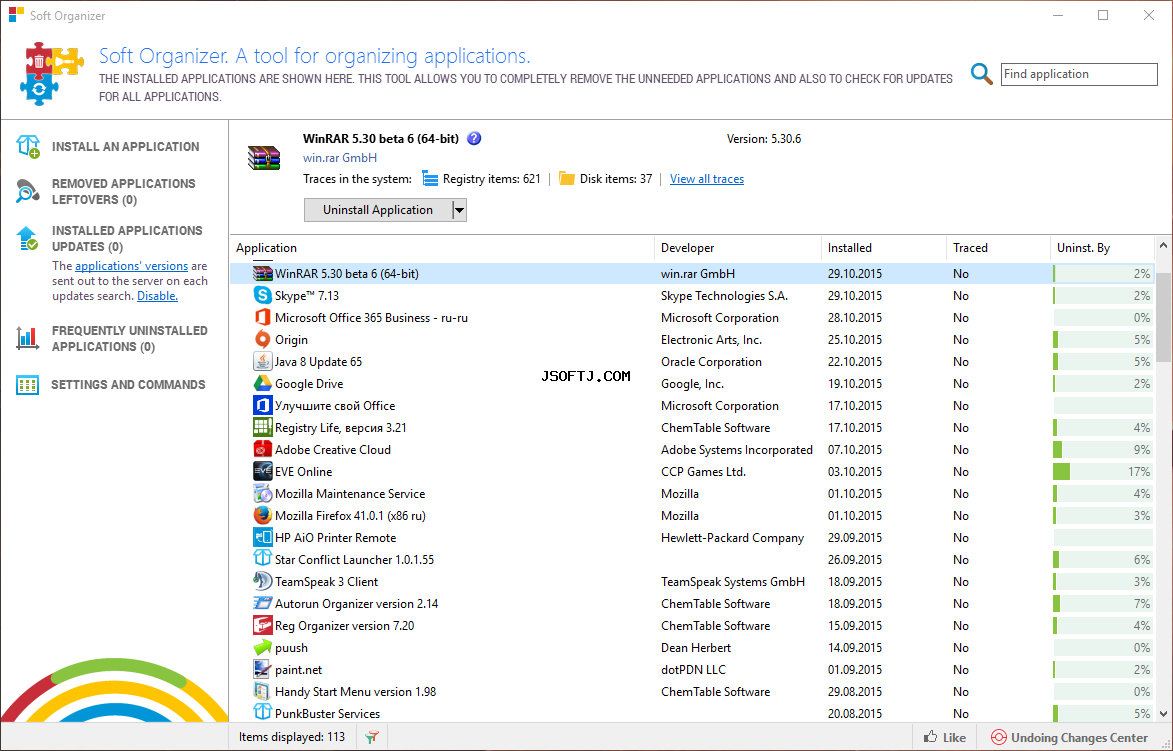Image resolution: width=1173 pixels, height=751 pixels.
Task: Click the blue help question mark icon
Action: [474, 138]
